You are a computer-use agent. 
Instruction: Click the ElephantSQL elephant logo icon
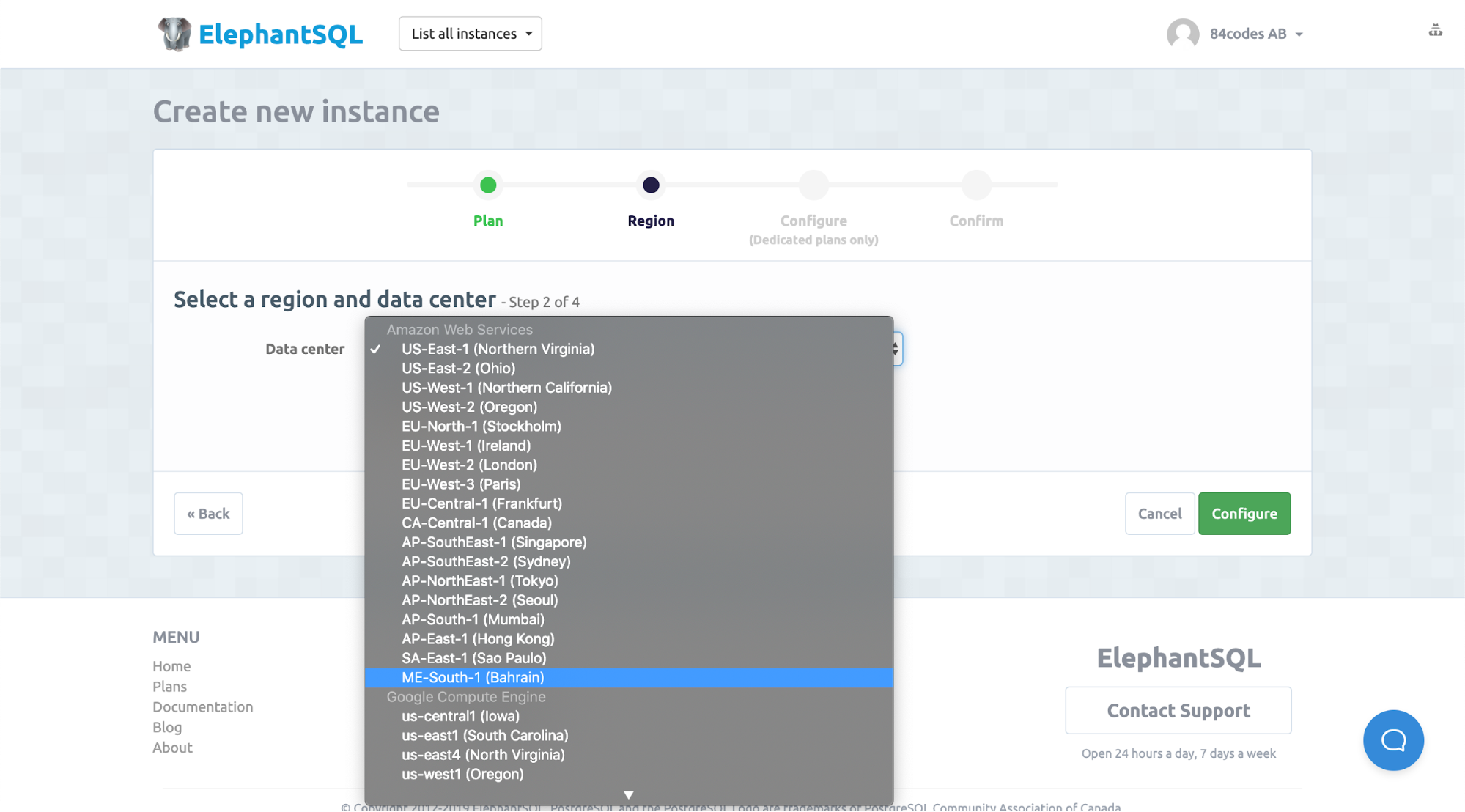174,34
